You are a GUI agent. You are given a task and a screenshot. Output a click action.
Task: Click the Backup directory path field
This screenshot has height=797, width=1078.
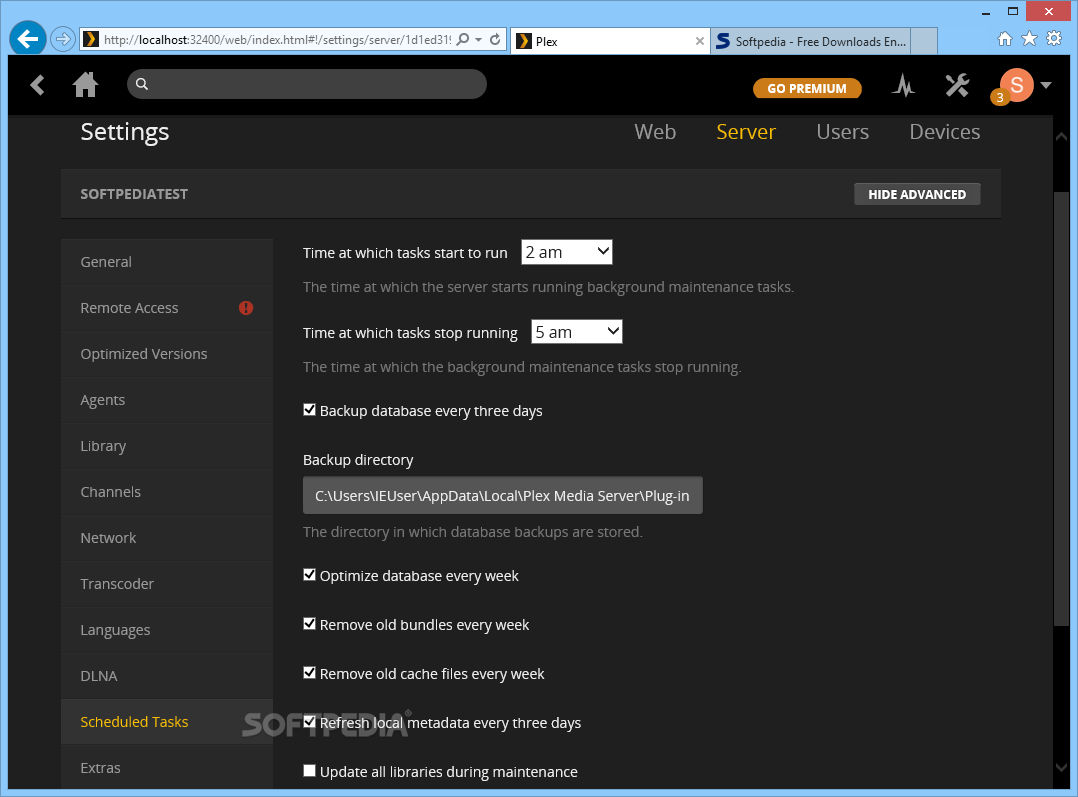click(503, 495)
